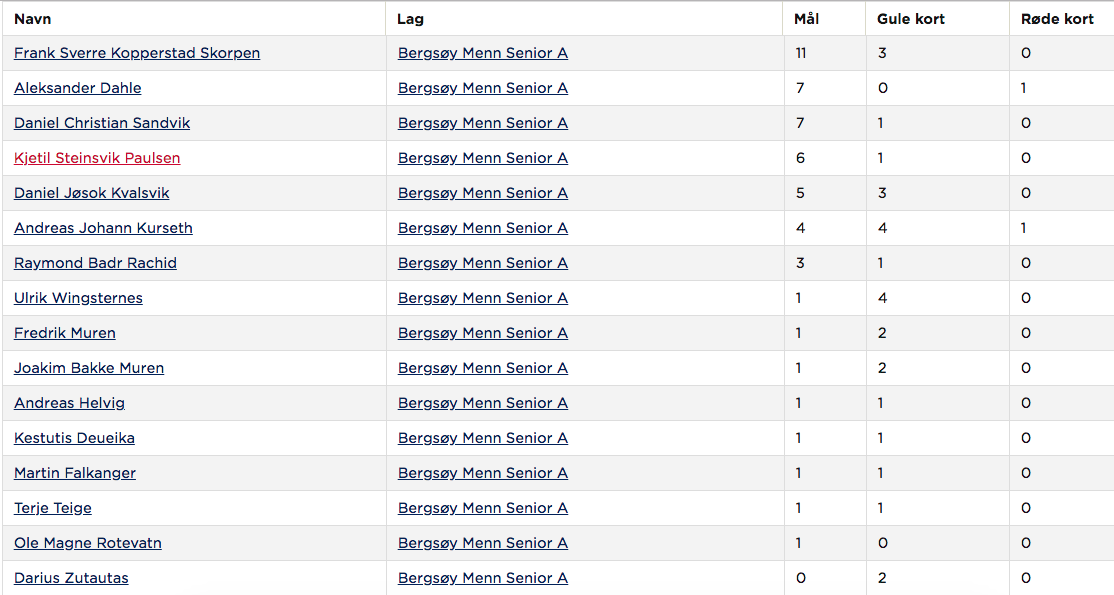Click the Aleksander Dahle name link
The width and height of the screenshot is (1114, 595).
[x=77, y=88]
